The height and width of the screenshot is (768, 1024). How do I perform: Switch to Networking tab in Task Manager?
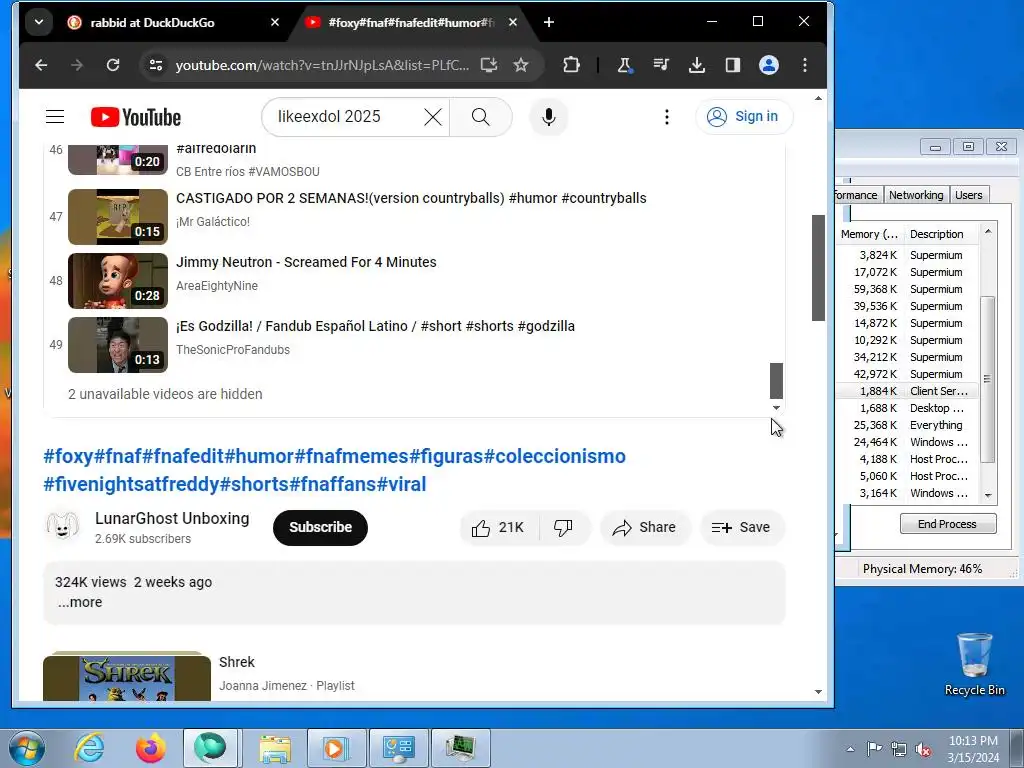coord(916,195)
